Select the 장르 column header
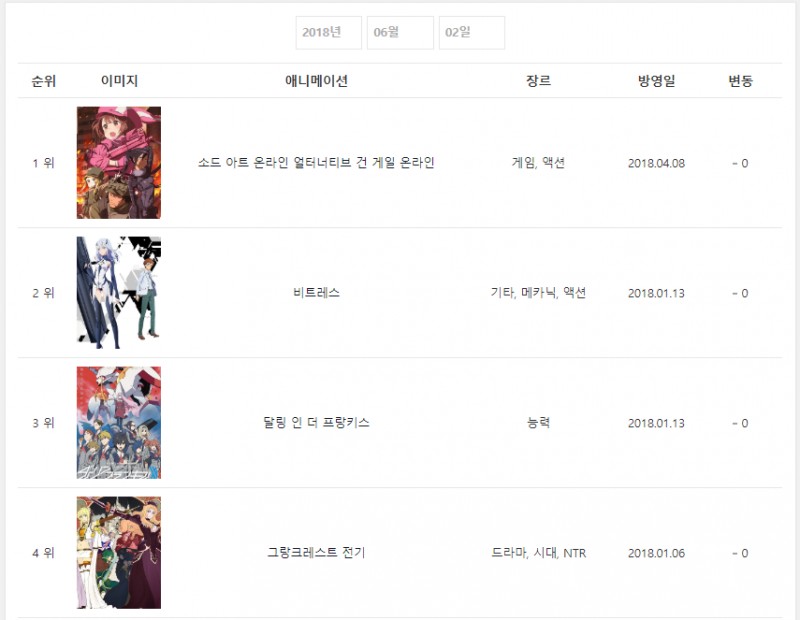 (538, 81)
